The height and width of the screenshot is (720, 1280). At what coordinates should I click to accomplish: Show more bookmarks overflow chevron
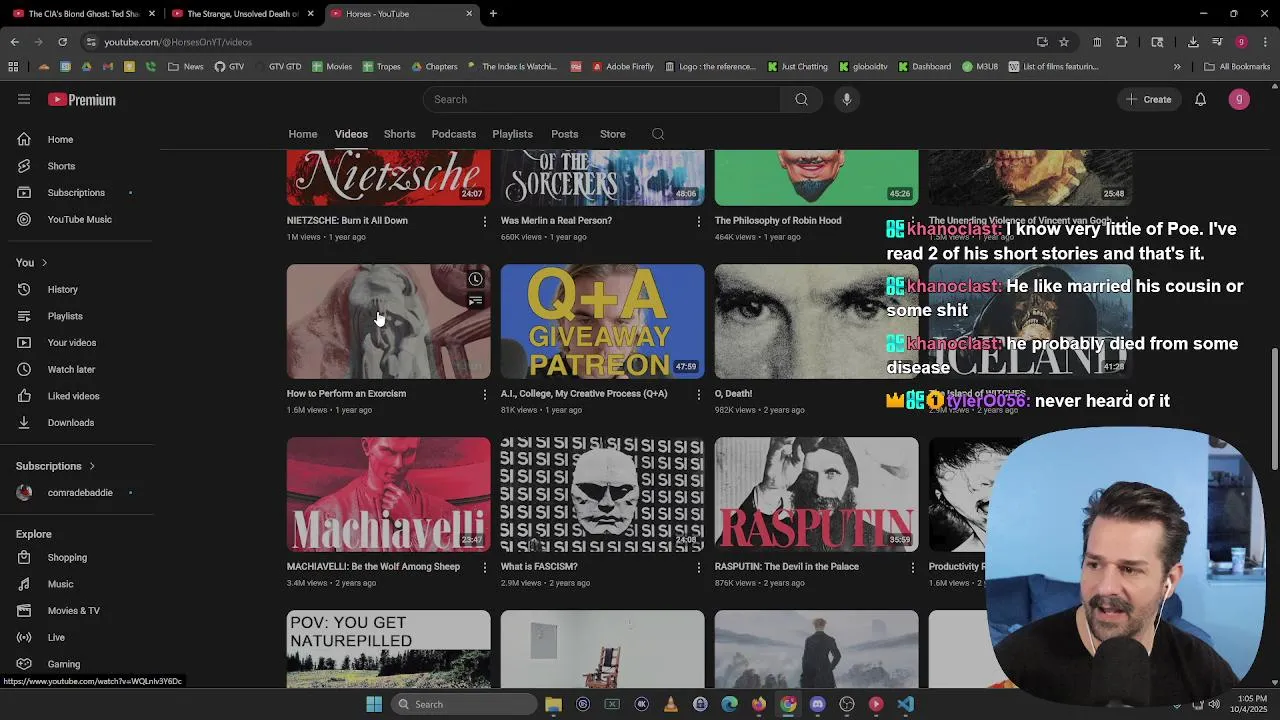click(1177, 67)
